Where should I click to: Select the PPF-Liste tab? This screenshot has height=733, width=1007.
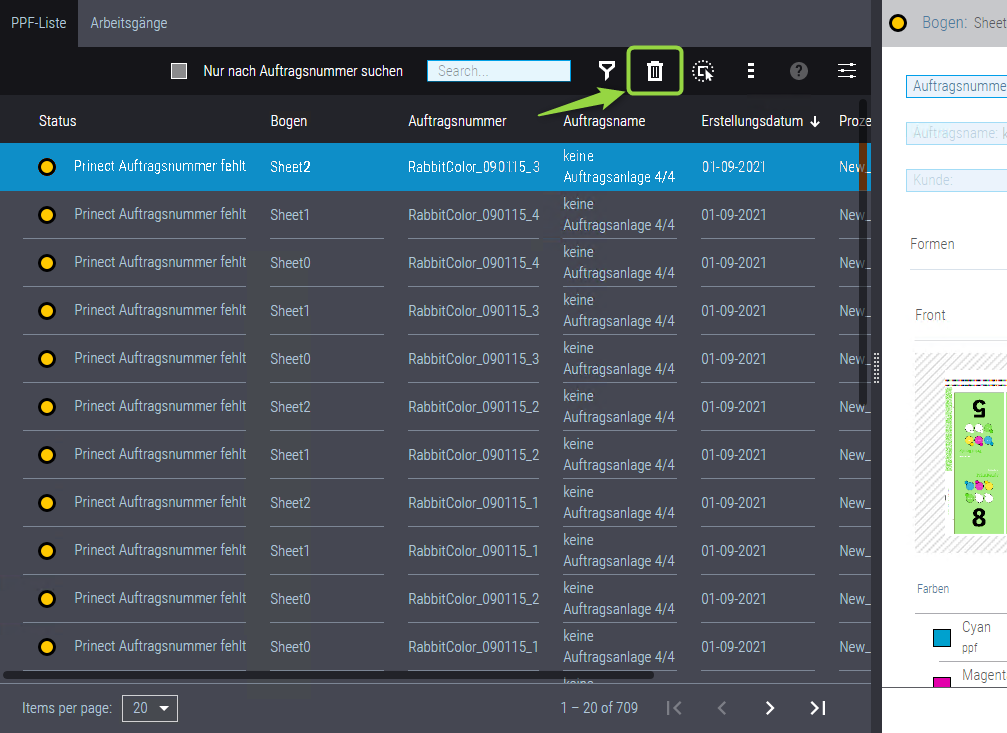[x=39, y=23]
